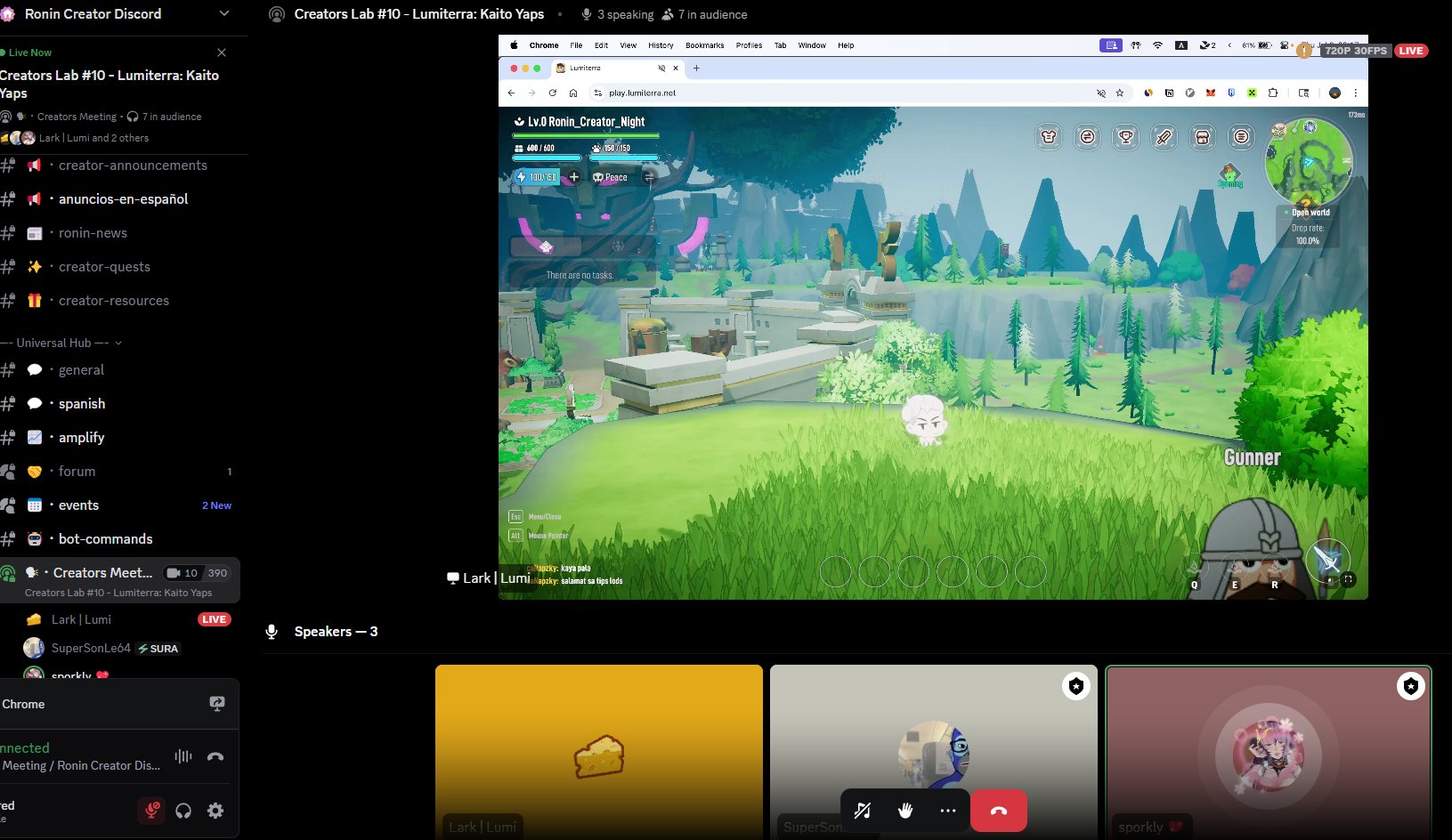The height and width of the screenshot is (840, 1452).
Task: Click the Chrome home icon
Action: click(573, 93)
